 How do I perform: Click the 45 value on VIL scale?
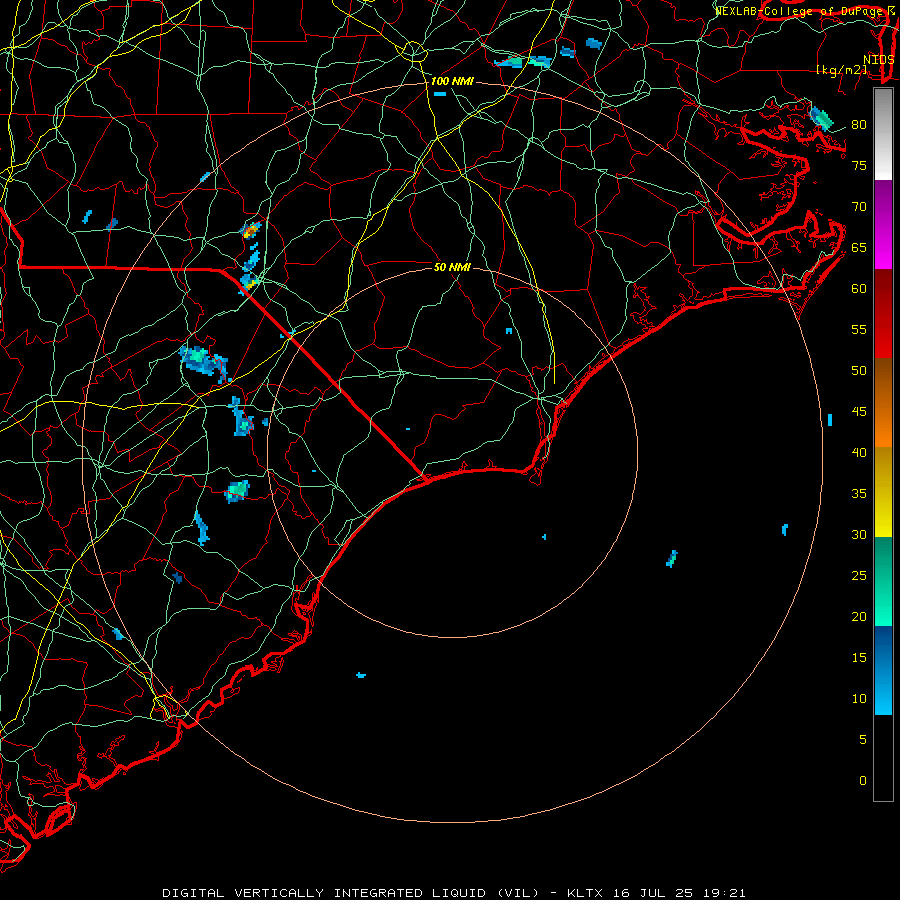(x=859, y=412)
